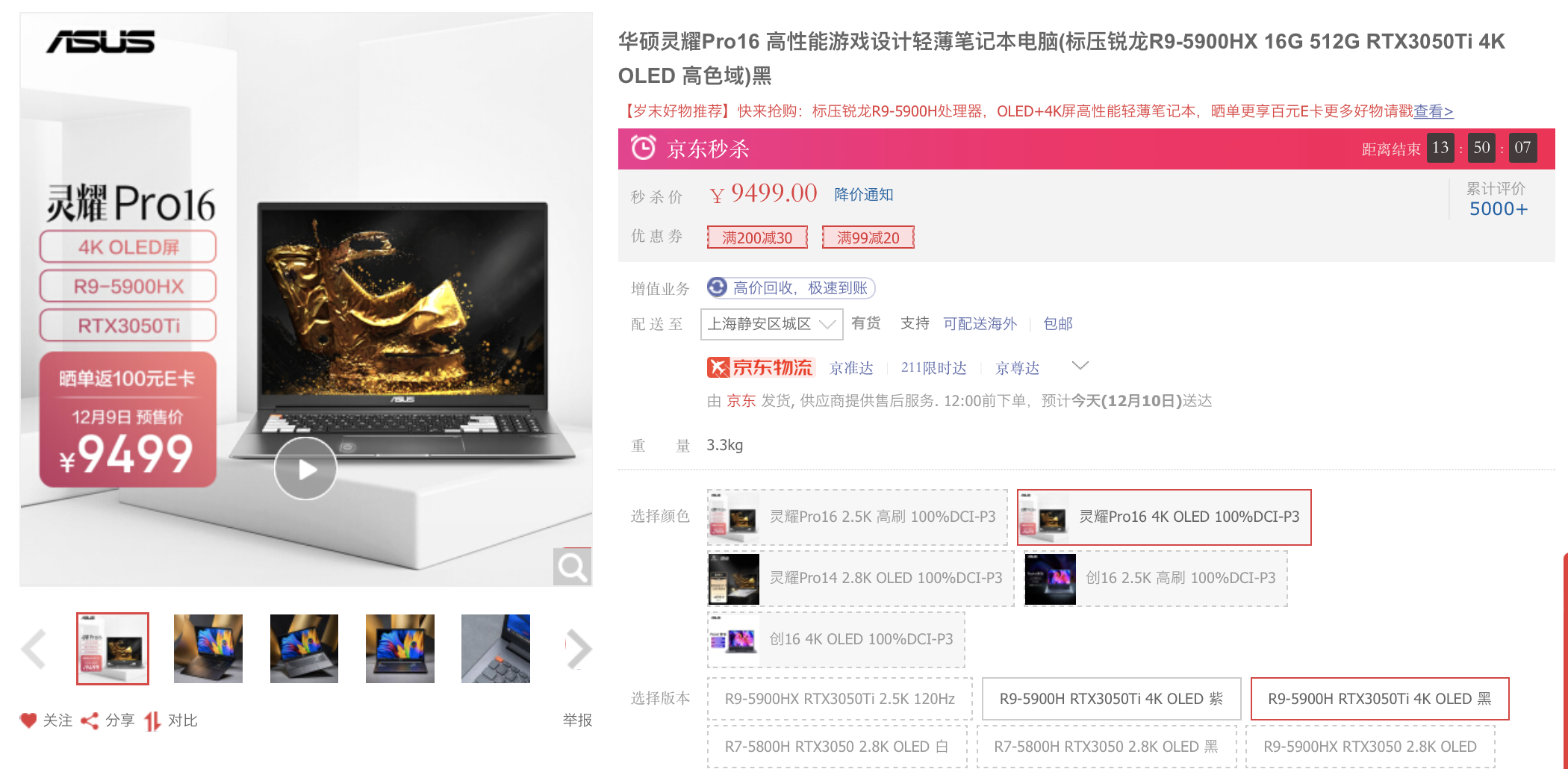The height and width of the screenshot is (769, 1568).
Task: Click the 分享 share icon
Action: [90, 720]
